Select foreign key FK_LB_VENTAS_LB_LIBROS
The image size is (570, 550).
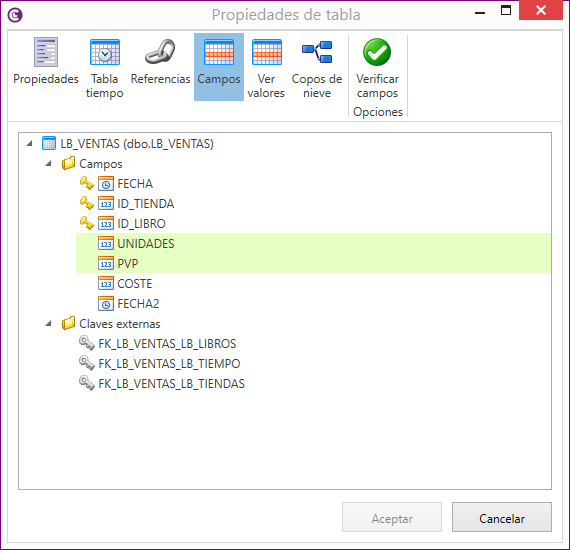pos(167,344)
